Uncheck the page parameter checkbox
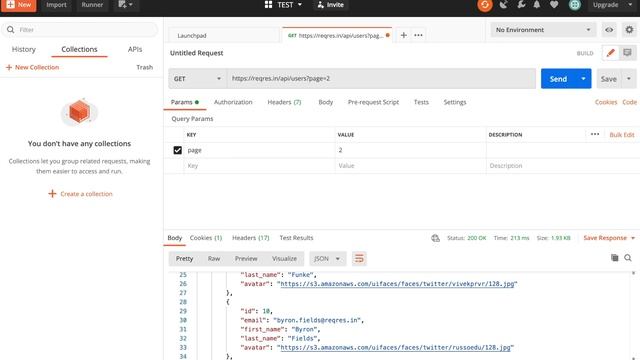This screenshot has height=360, width=640. click(x=178, y=150)
